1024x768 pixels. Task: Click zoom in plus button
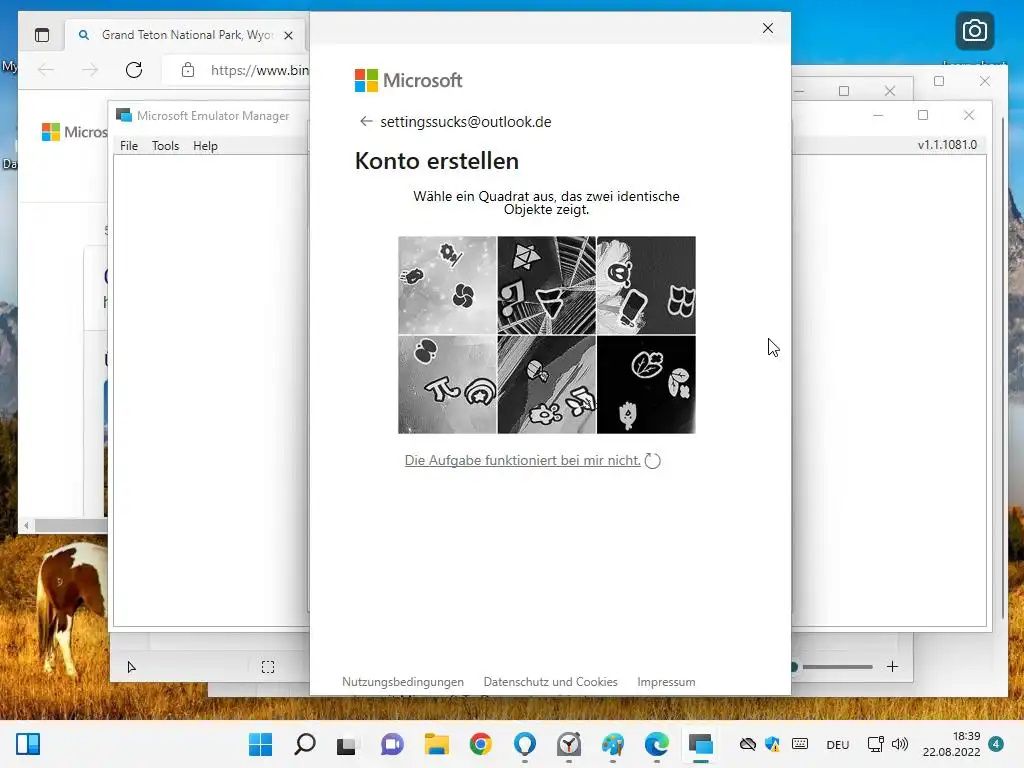tap(892, 666)
